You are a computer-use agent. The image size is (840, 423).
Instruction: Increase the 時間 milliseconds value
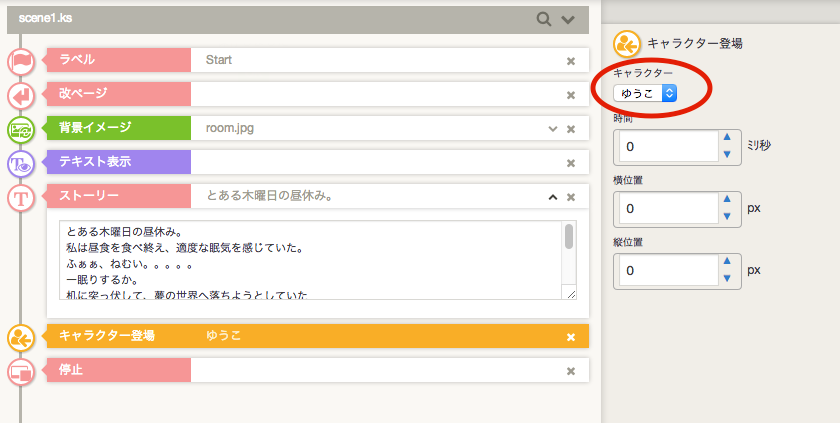tap(727, 139)
